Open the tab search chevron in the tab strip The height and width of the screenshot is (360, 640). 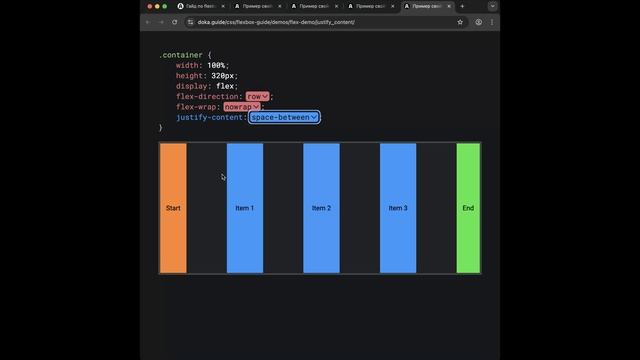[x=493, y=6]
